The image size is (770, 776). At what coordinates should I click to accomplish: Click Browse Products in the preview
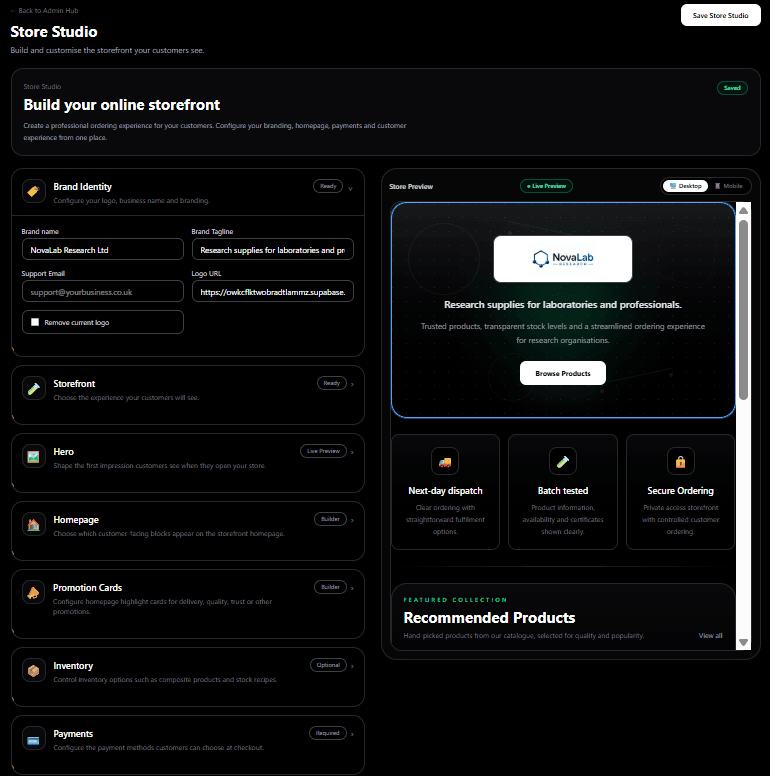[563, 373]
